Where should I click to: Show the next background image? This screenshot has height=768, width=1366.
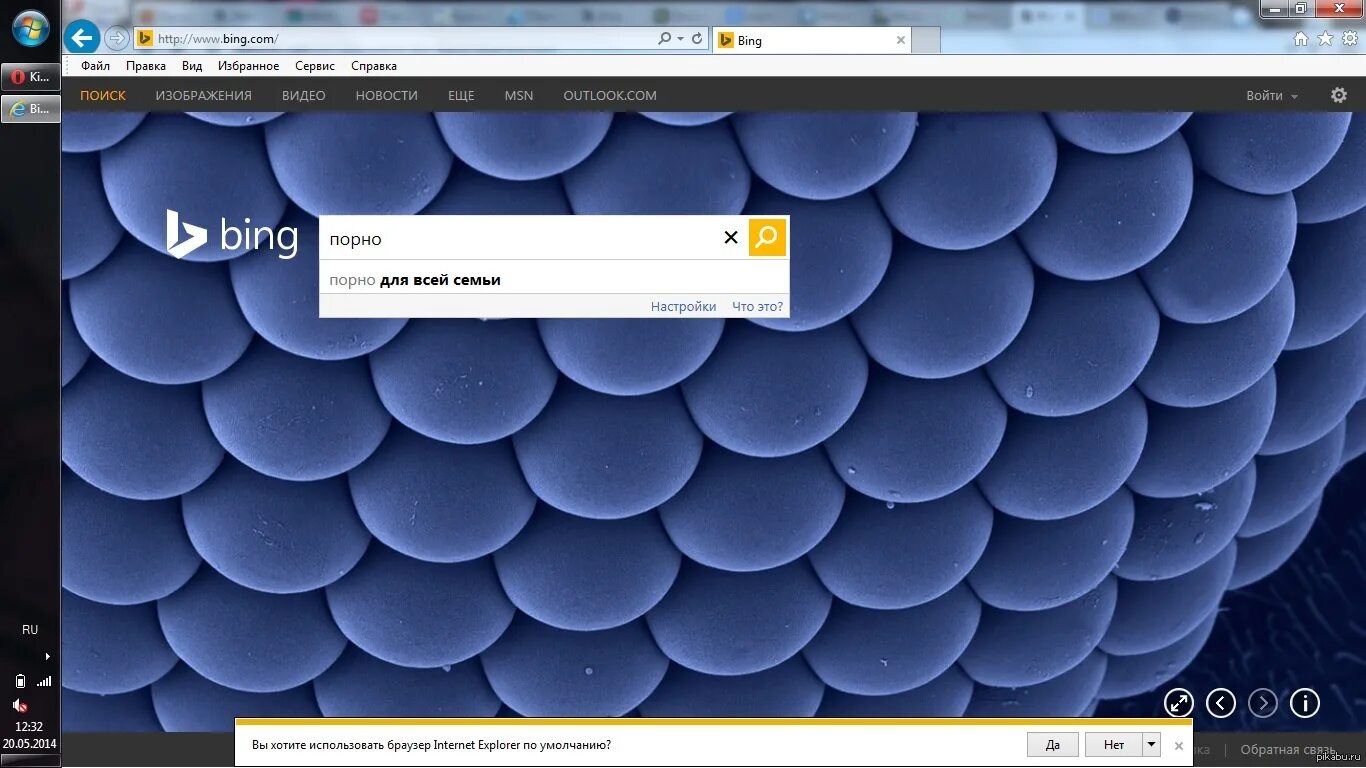pos(1263,703)
